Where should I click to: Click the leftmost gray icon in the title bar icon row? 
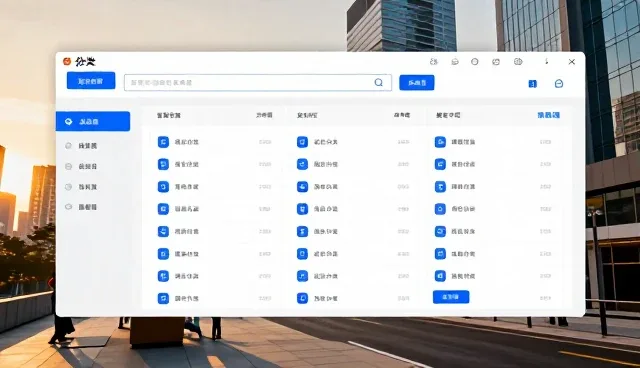(434, 62)
